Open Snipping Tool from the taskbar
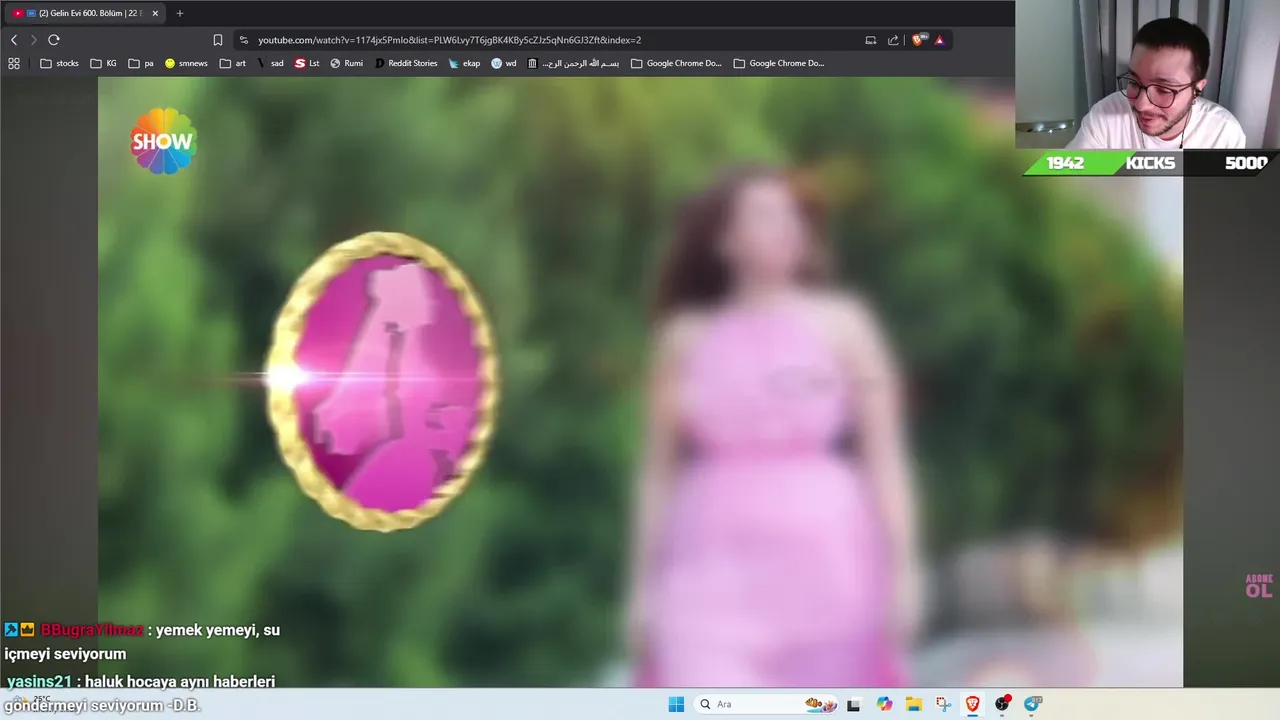Screen dimensions: 1280x720 coord(943,704)
